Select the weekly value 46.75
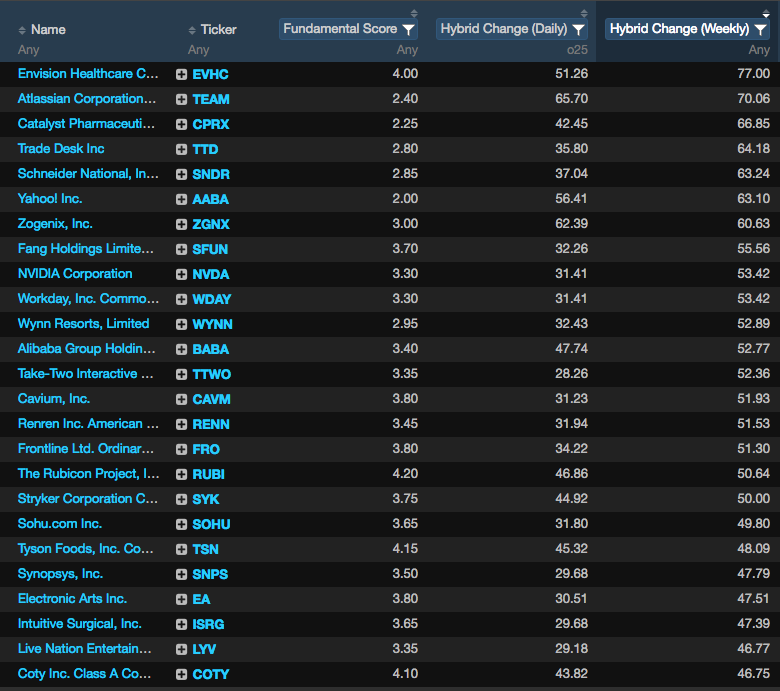 [x=754, y=674]
